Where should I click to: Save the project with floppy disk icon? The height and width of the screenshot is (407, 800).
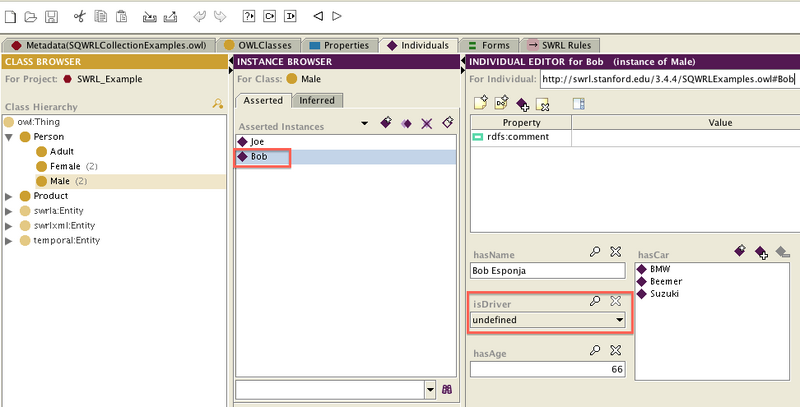pyautogui.click(x=51, y=17)
